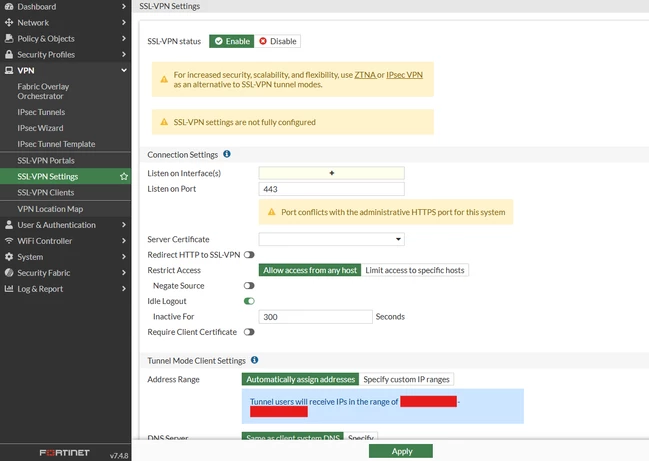Enable Require Client Certificate switch

pyautogui.click(x=249, y=332)
